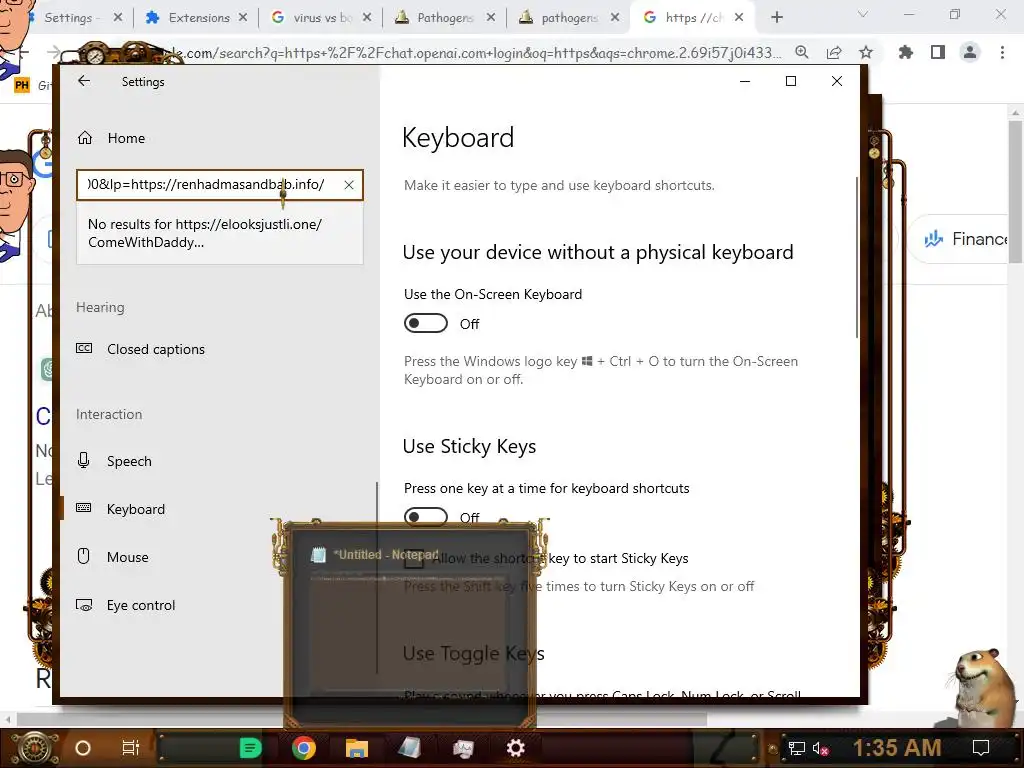Open File Explorer from the taskbar

(x=357, y=748)
